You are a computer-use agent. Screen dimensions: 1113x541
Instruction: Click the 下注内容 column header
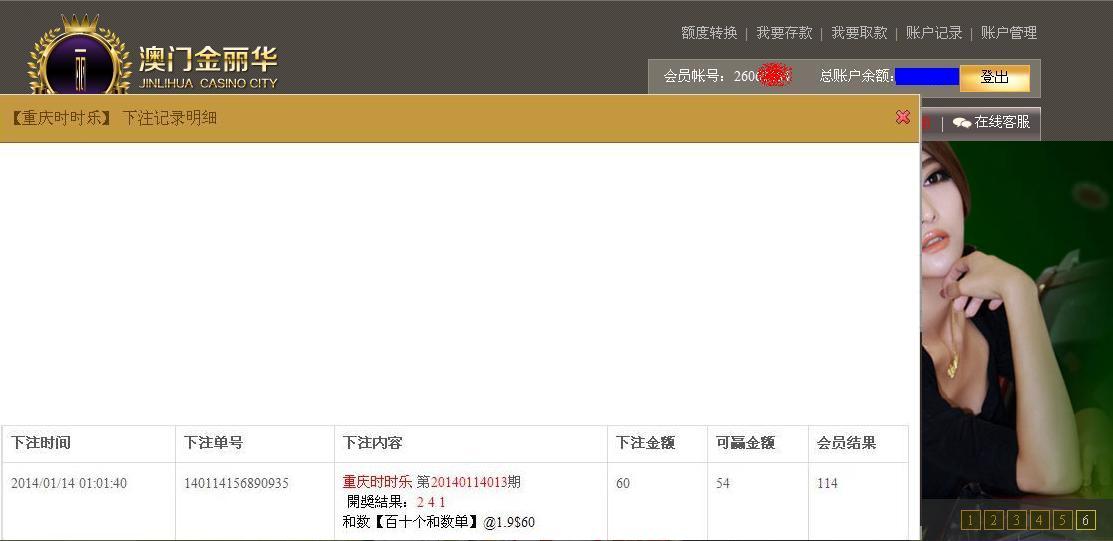(x=373, y=443)
